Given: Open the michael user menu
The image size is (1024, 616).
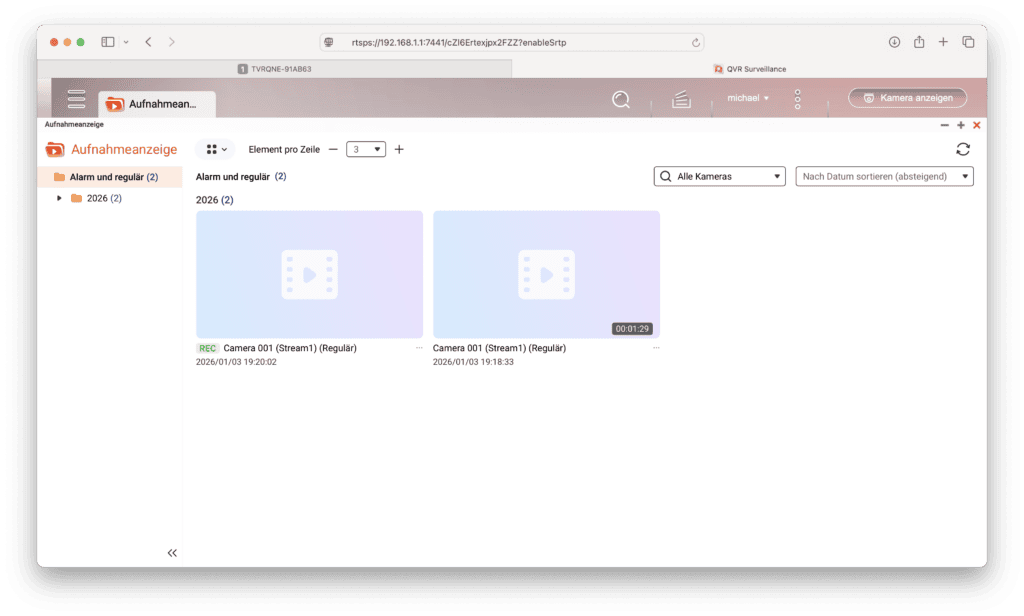Looking at the screenshot, I should click(x=747, y=98).
